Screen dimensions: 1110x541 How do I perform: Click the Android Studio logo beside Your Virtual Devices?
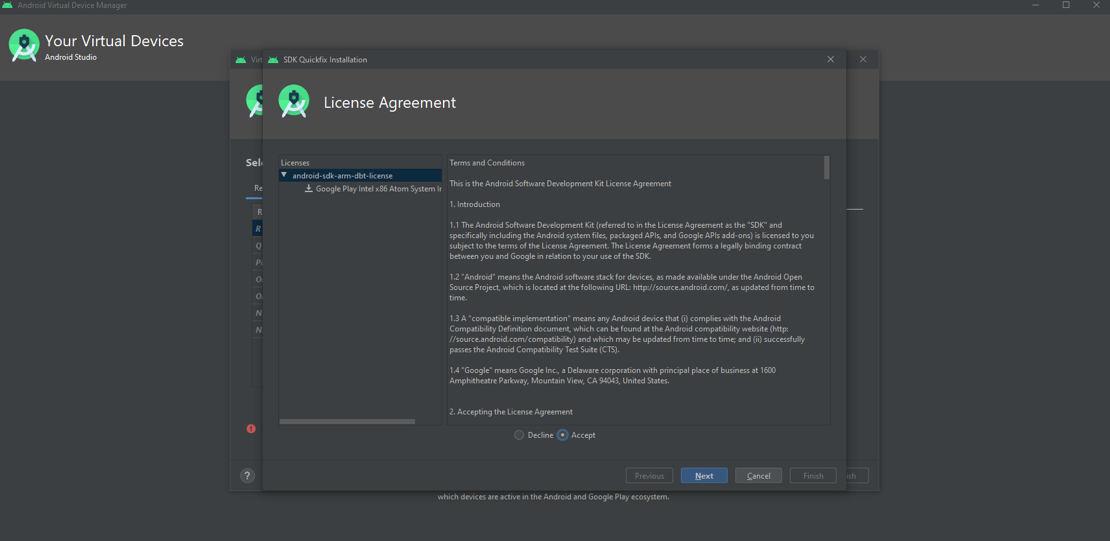[24, 45]
